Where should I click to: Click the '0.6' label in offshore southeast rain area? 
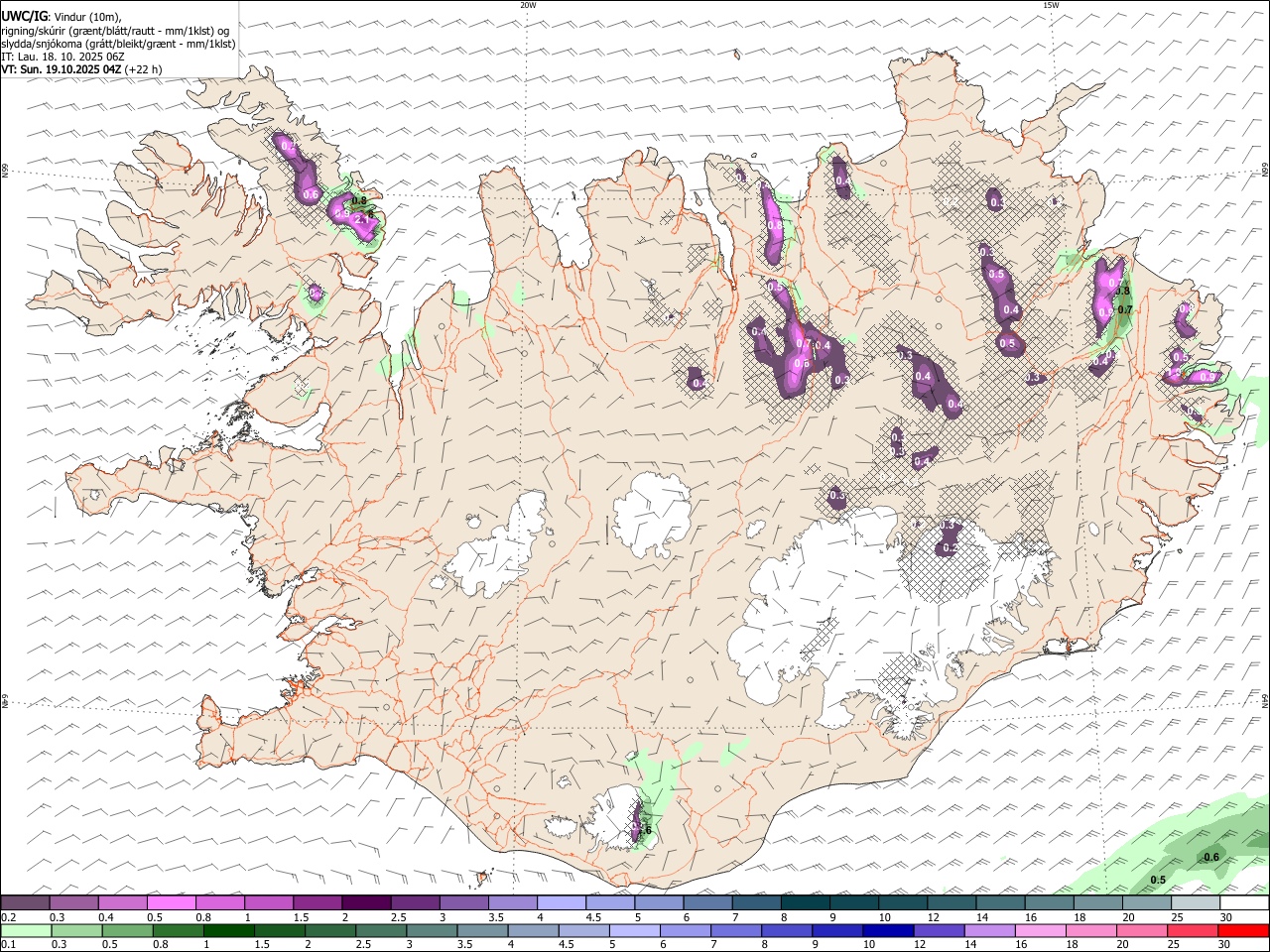[1210, 858]
